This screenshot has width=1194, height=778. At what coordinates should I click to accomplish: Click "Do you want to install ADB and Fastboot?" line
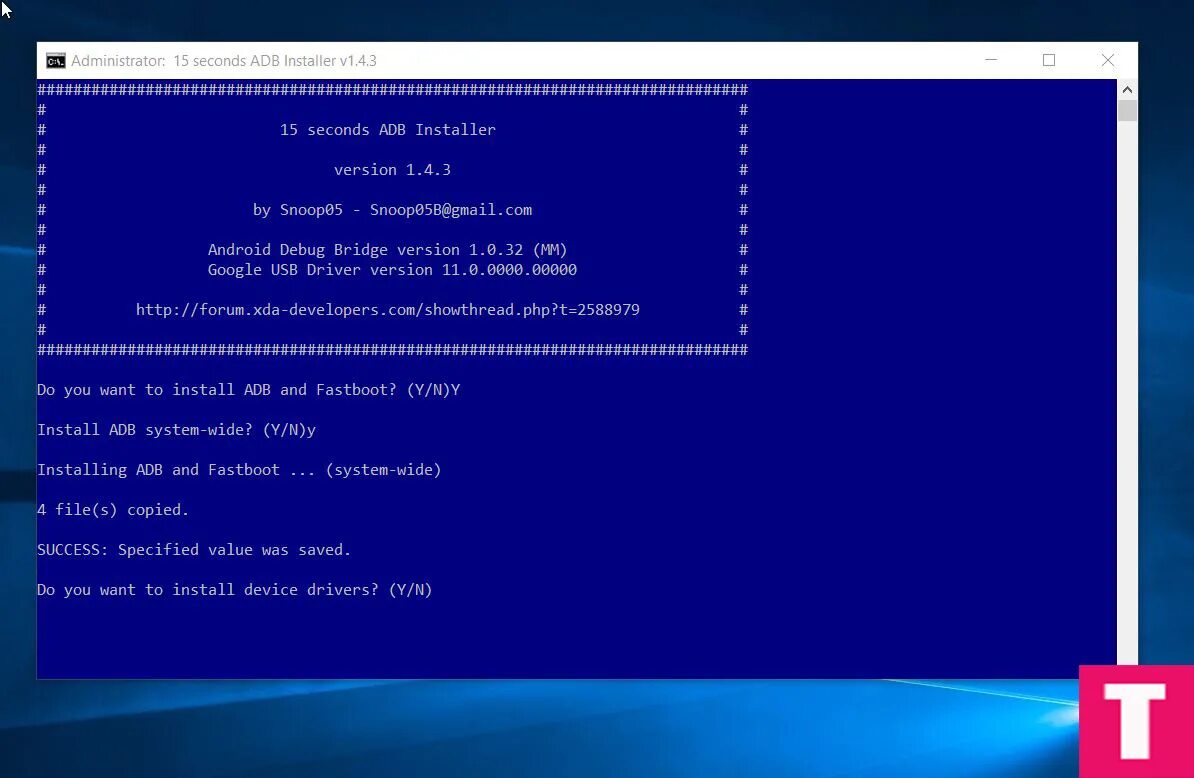click(x=249, y=390)
